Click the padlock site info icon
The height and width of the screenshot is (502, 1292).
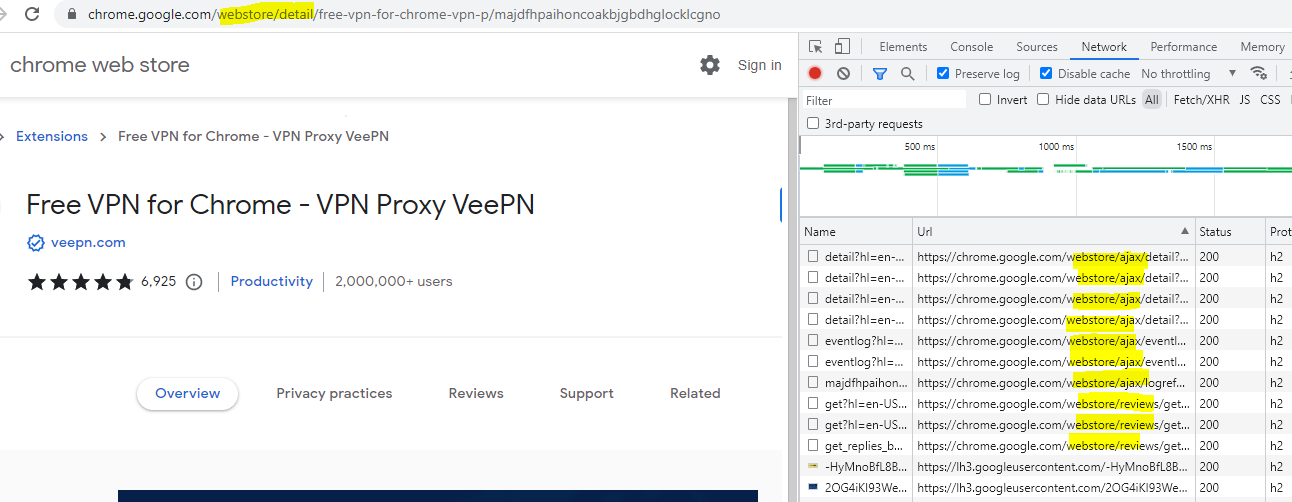[71, 15]
